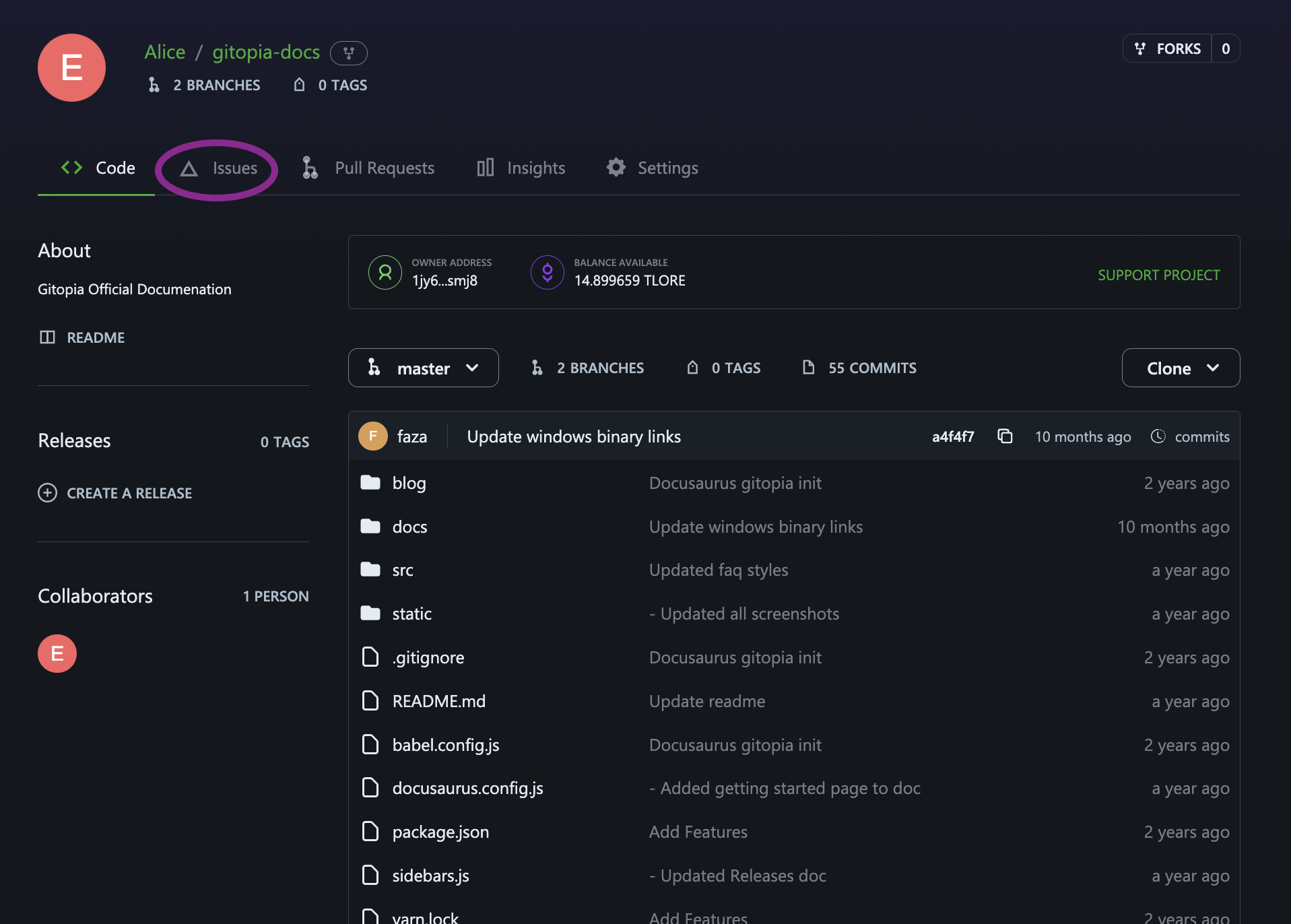1291x924 pixels.
Task: Click the FORKS button
Action: click(x=1167, y=48)
